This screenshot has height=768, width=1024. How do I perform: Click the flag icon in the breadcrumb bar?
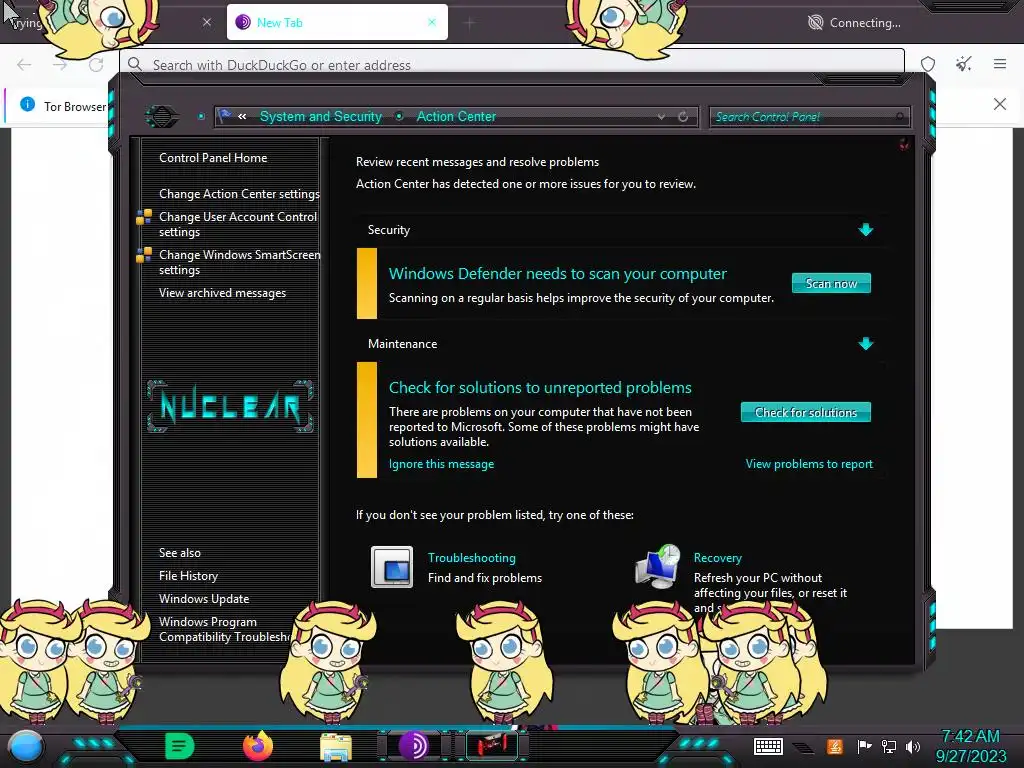point(225,116)
